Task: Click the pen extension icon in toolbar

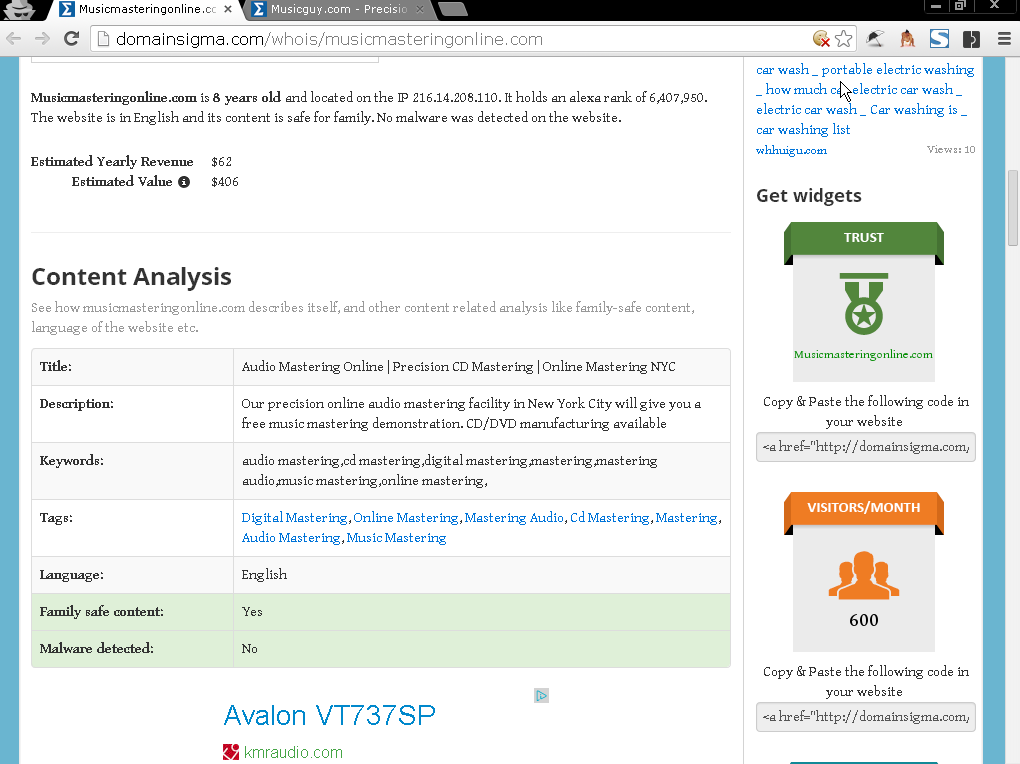Action: pyautogui.click(x=876, y=39)
